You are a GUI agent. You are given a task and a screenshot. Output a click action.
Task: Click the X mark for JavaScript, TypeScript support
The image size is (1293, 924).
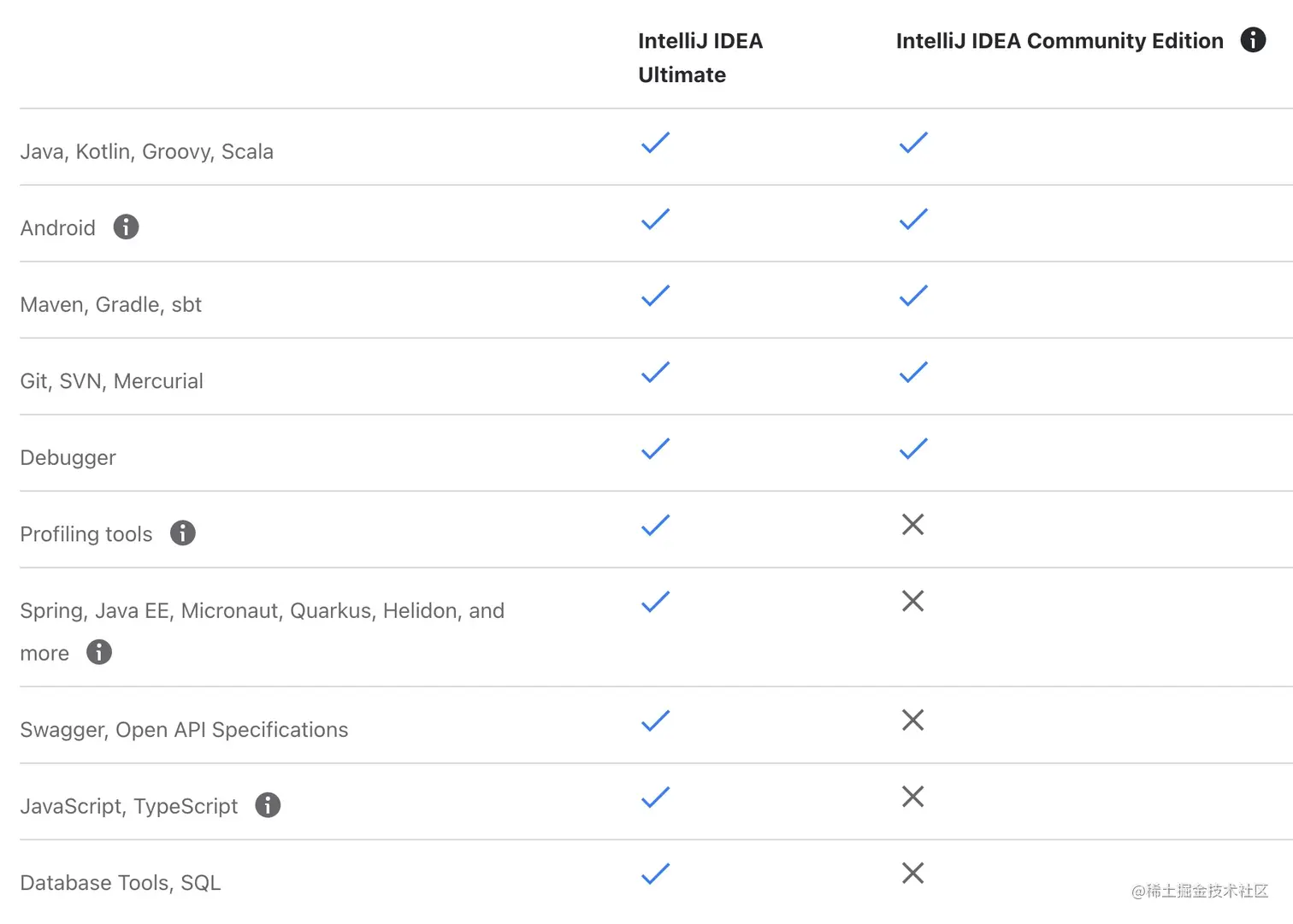click(912, 797)
